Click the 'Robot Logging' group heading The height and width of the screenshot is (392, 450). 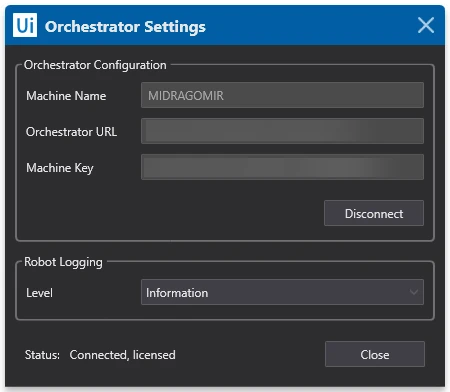[63, 262]
